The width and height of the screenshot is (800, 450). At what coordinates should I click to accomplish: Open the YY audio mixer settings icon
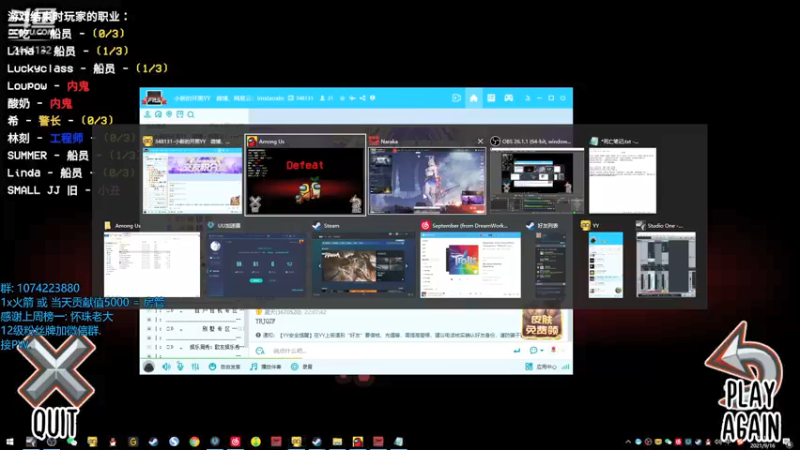point(195,366)
